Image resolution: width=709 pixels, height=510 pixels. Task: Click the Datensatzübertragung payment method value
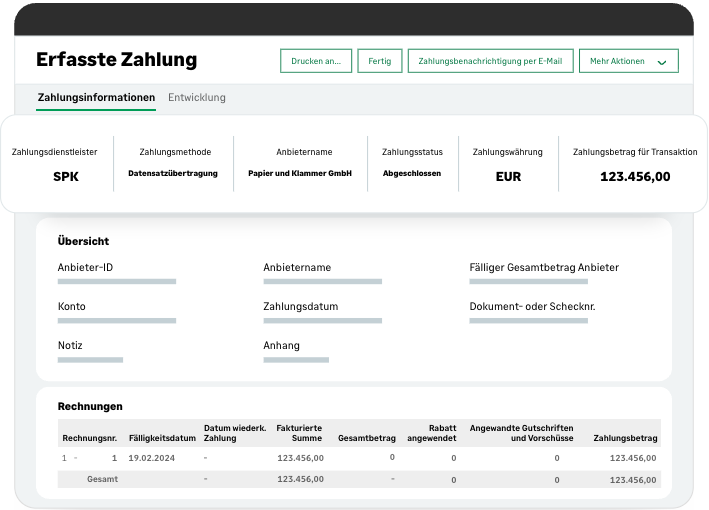[x=173, y=174]
